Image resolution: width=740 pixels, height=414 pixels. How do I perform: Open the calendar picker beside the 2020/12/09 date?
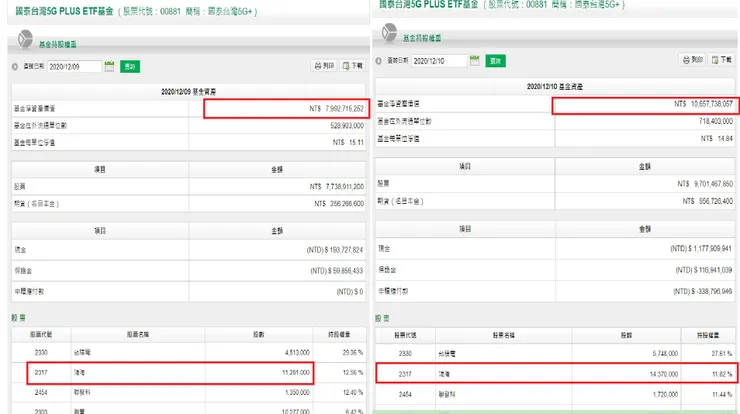coord(109,67)
